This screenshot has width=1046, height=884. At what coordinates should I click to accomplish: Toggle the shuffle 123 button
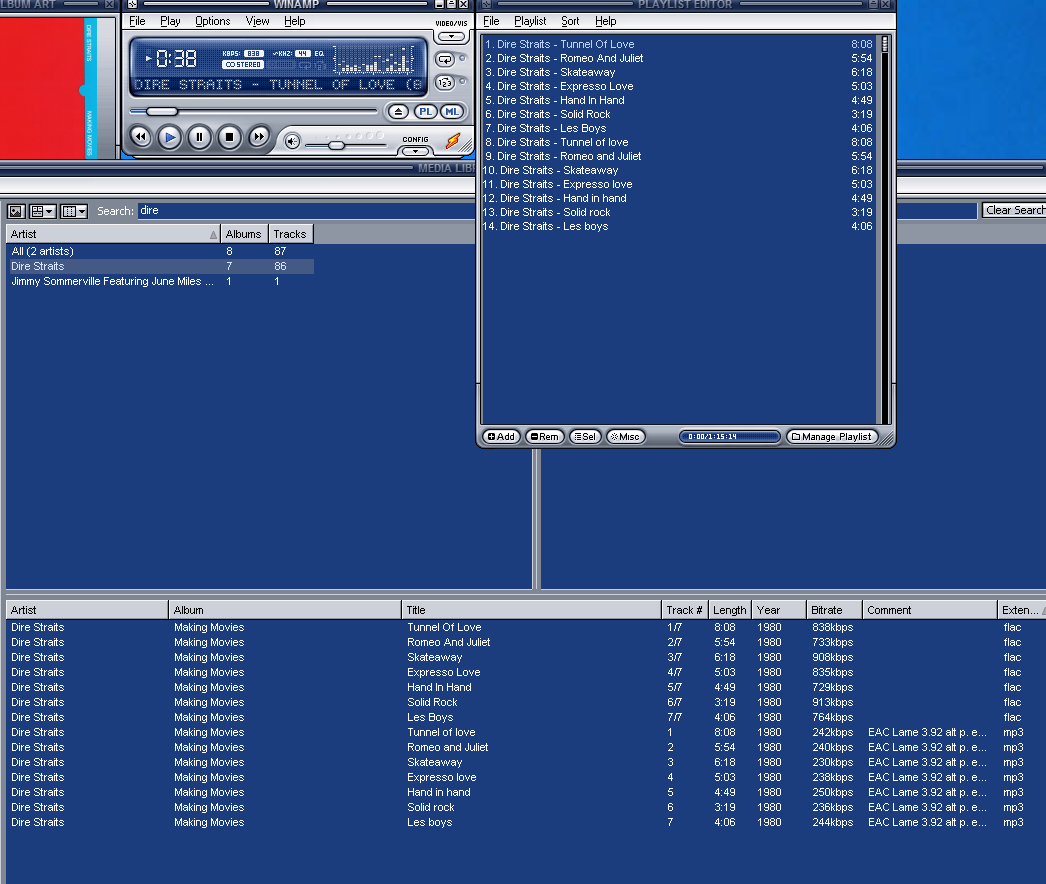click(445, 83)
